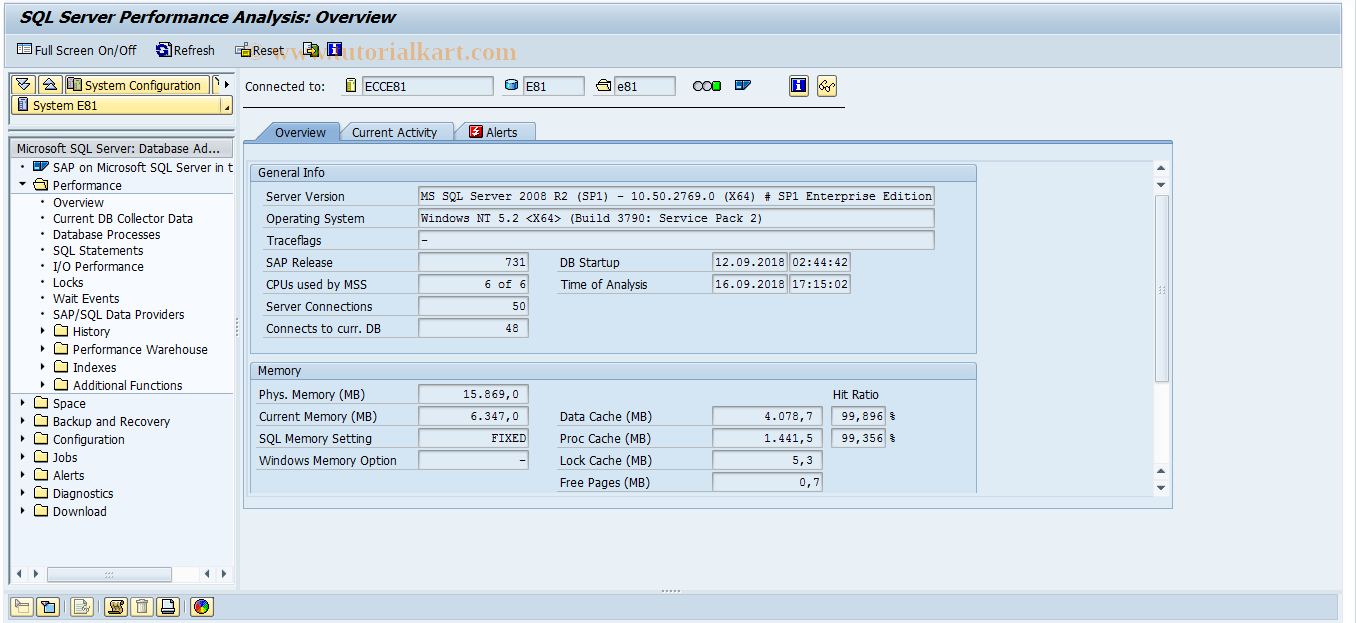Open I/O Performance tree item
The width and height of the screenshot is (1356, 623).
pyautogui.click(x=98, y=266)
